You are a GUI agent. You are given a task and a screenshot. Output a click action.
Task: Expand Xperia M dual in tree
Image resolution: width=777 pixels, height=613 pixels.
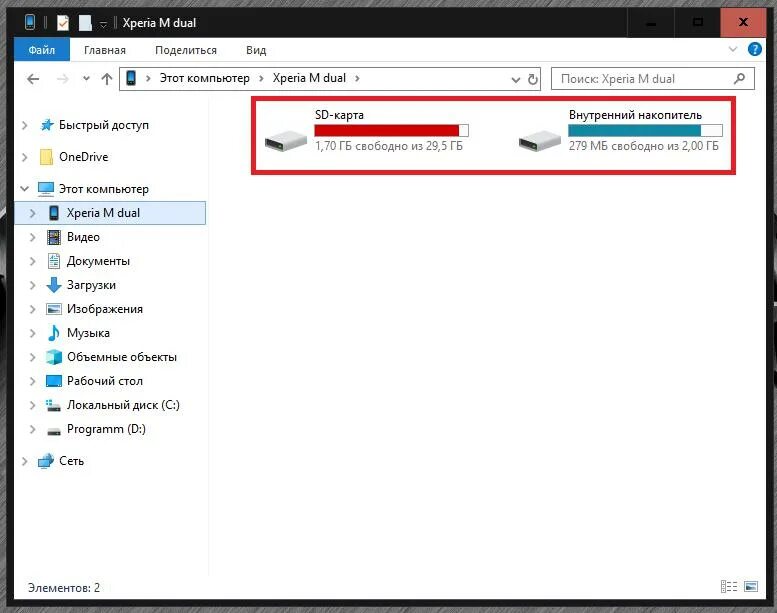(x=33, y=213)
